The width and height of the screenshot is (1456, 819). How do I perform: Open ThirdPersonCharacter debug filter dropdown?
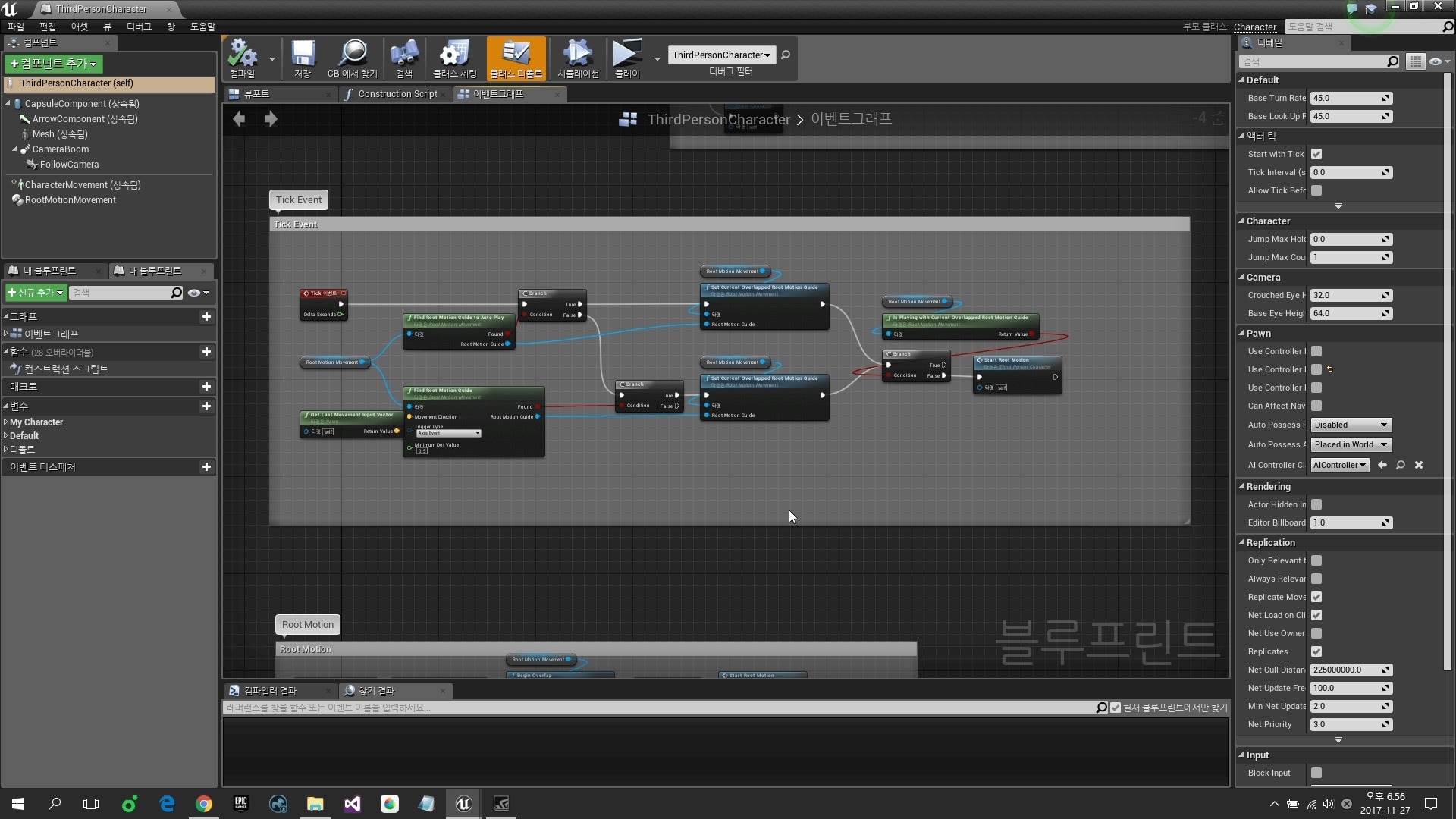coord(721,55)
